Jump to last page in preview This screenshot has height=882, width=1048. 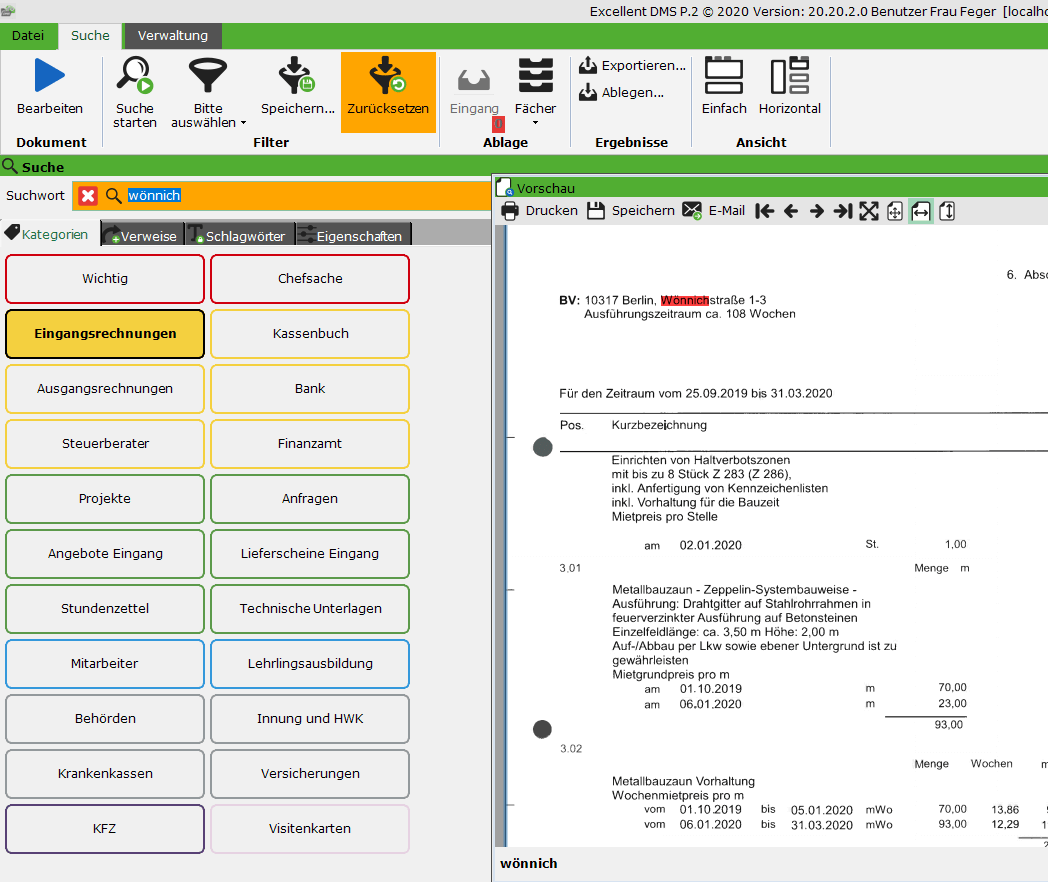coord(843,211)
